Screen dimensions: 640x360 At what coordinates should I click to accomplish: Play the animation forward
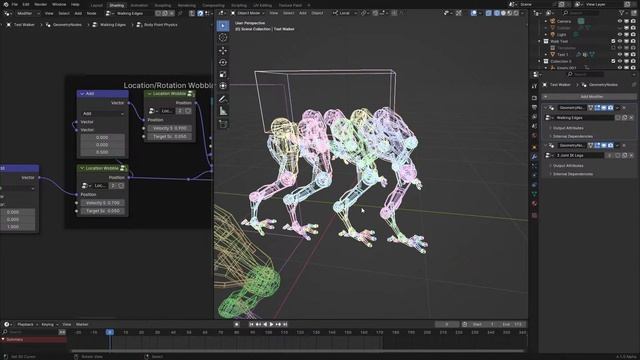(x=272, y=324)
